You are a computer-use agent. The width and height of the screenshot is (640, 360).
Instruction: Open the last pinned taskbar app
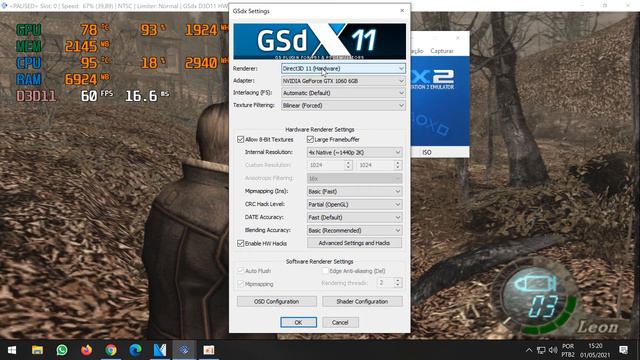pos(209,350)
